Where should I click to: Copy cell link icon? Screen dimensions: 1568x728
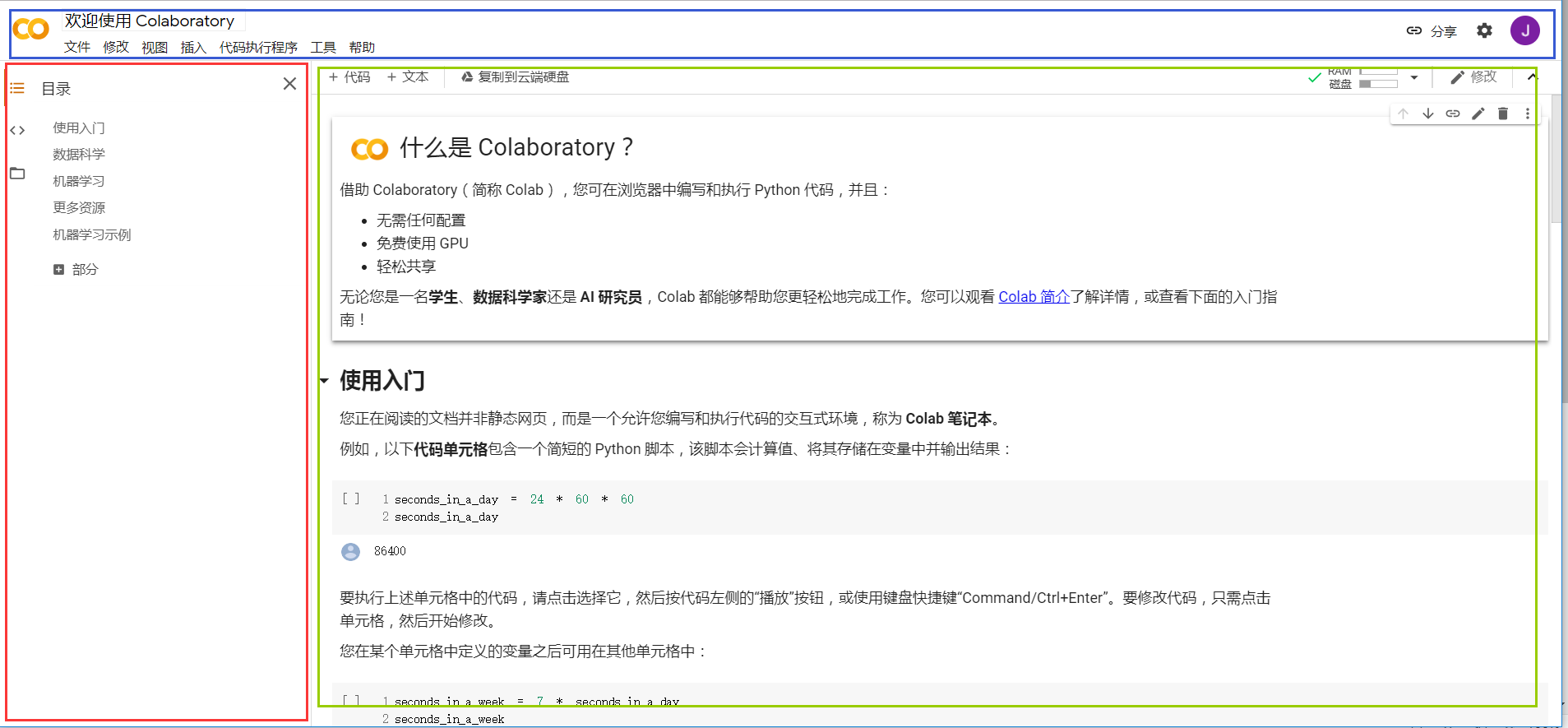pyautogui.click(x=1453, y=114)
